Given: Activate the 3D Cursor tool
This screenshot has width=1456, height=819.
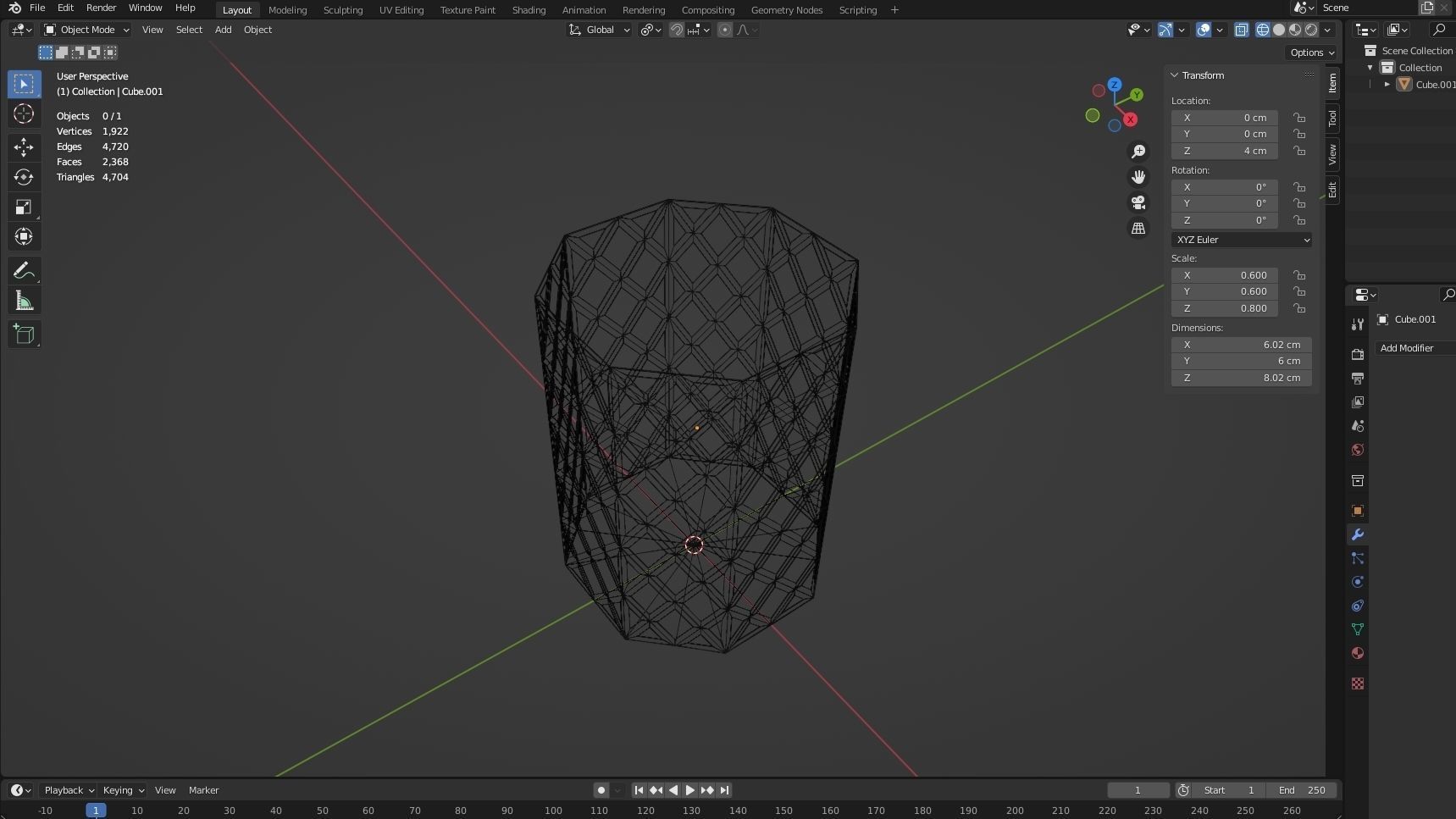Looking at the screenshot, I should [24, 113].
